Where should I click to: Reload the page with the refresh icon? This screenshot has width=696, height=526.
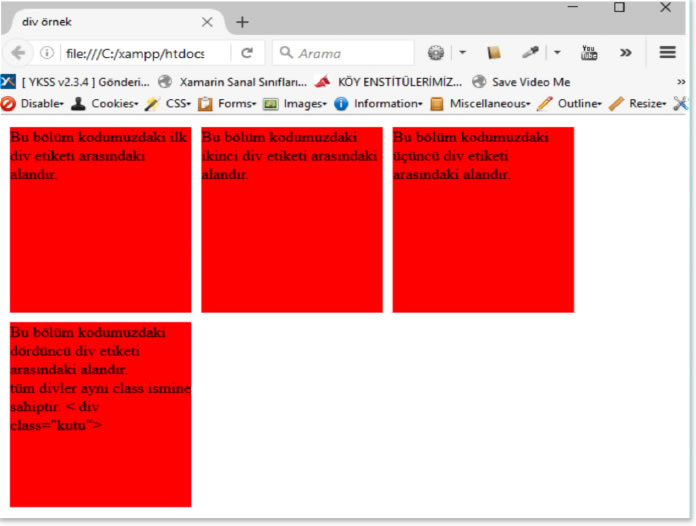coord(247,53)
